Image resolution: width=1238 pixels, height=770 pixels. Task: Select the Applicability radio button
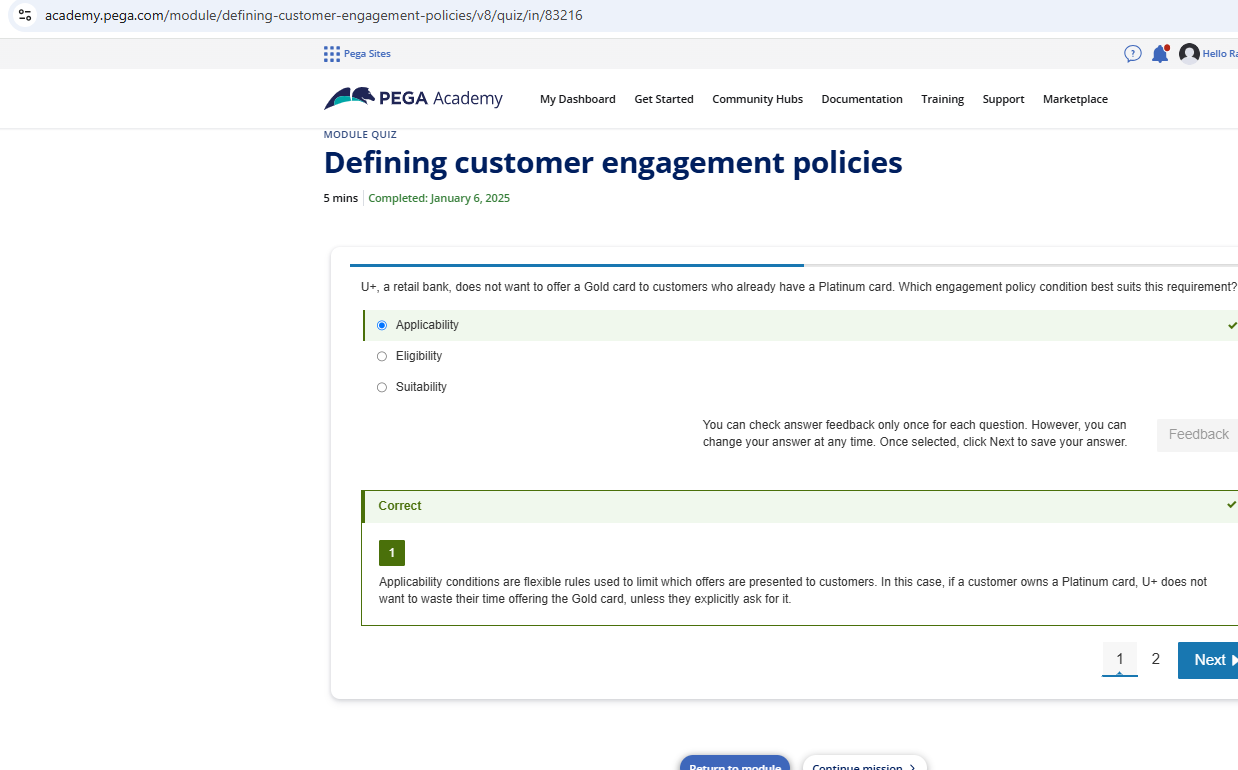coord(381,325)
